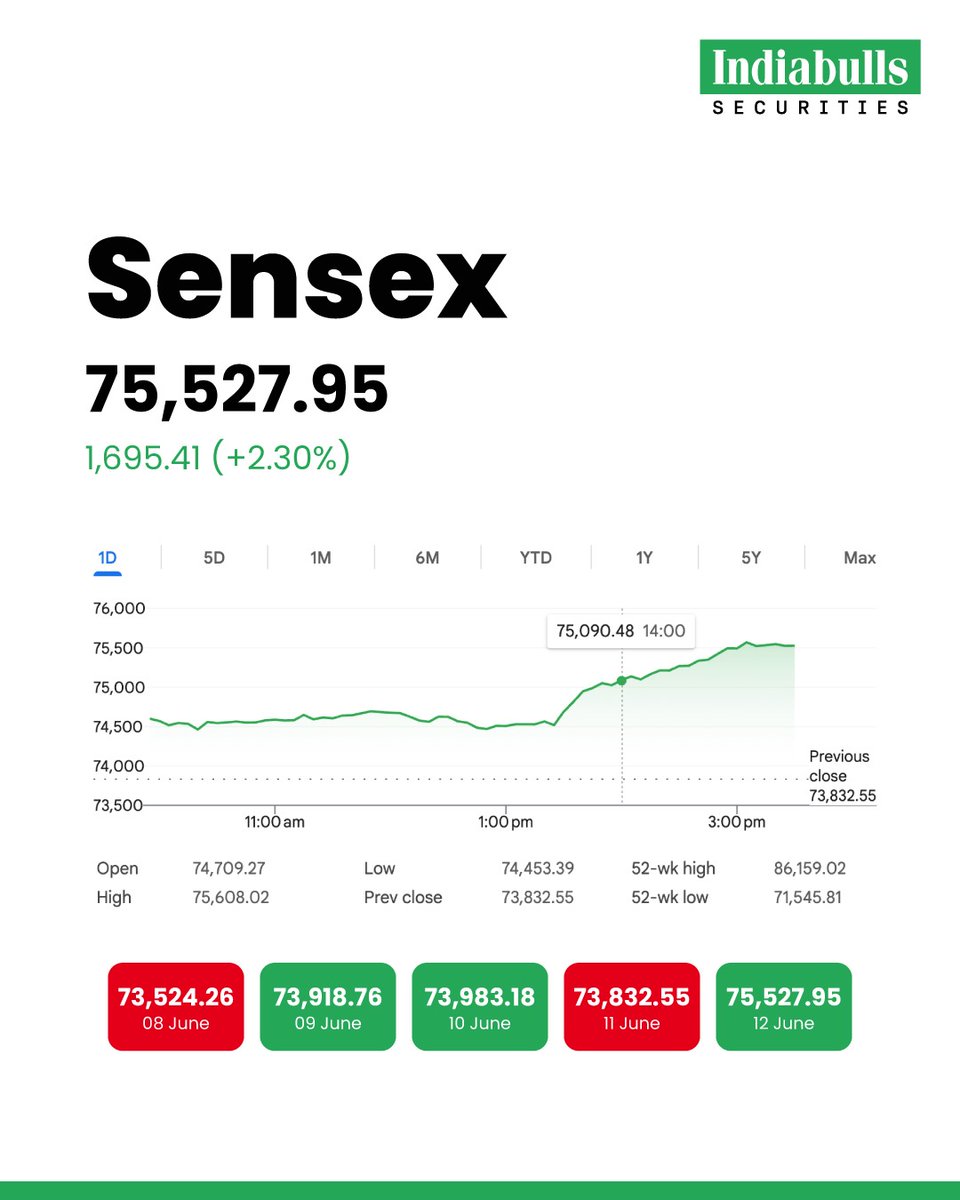960x1200 pixels.
Task: Select the 09 June green price card
Action: [328, 1007]
